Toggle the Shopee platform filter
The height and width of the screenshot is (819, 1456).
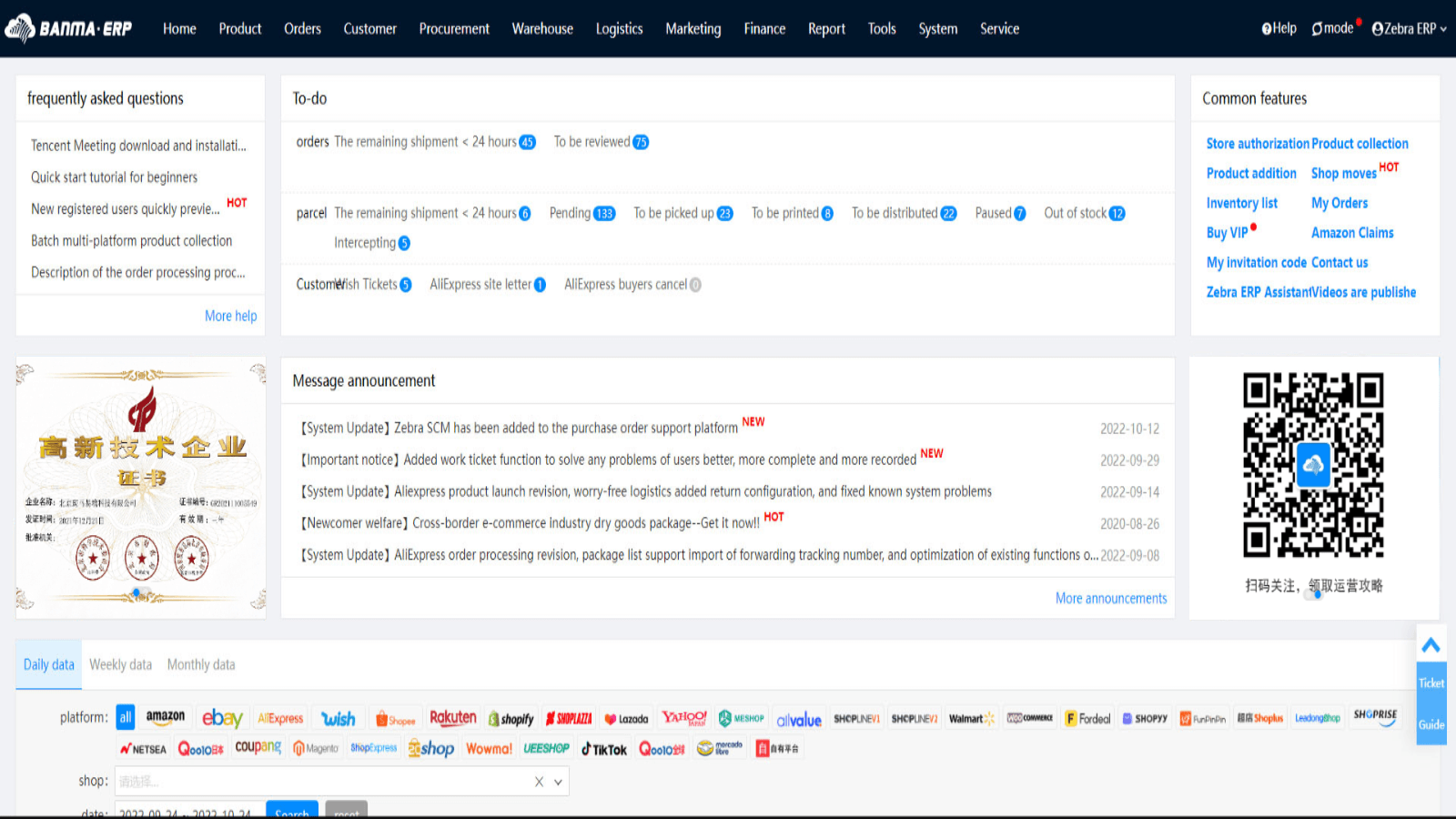click(396, 718)
